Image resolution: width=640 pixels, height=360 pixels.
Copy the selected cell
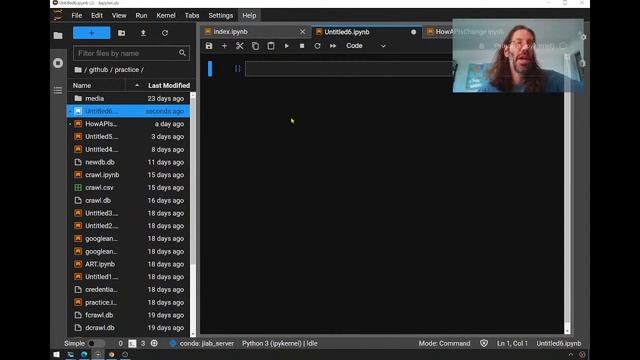pyautogui.click(x=255, y=46)
